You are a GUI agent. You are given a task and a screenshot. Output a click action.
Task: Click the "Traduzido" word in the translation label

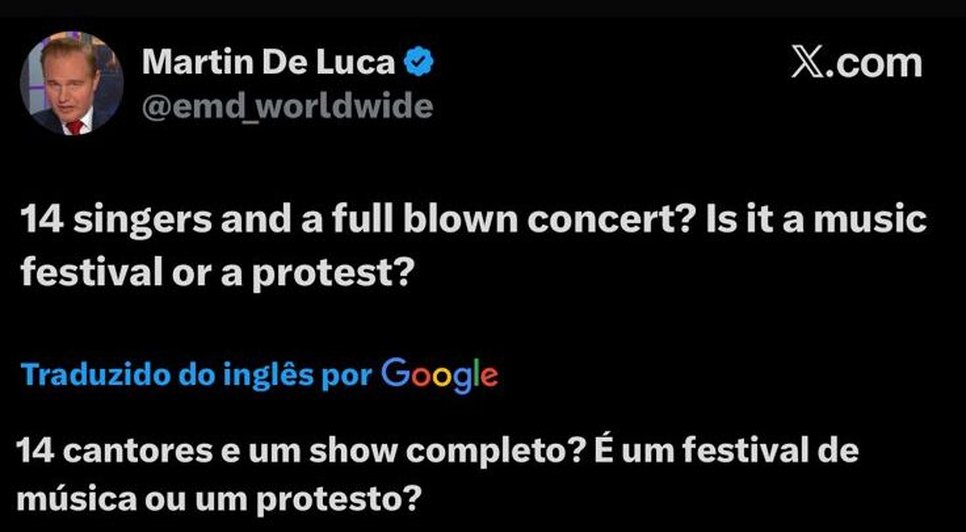pos(84,375)
